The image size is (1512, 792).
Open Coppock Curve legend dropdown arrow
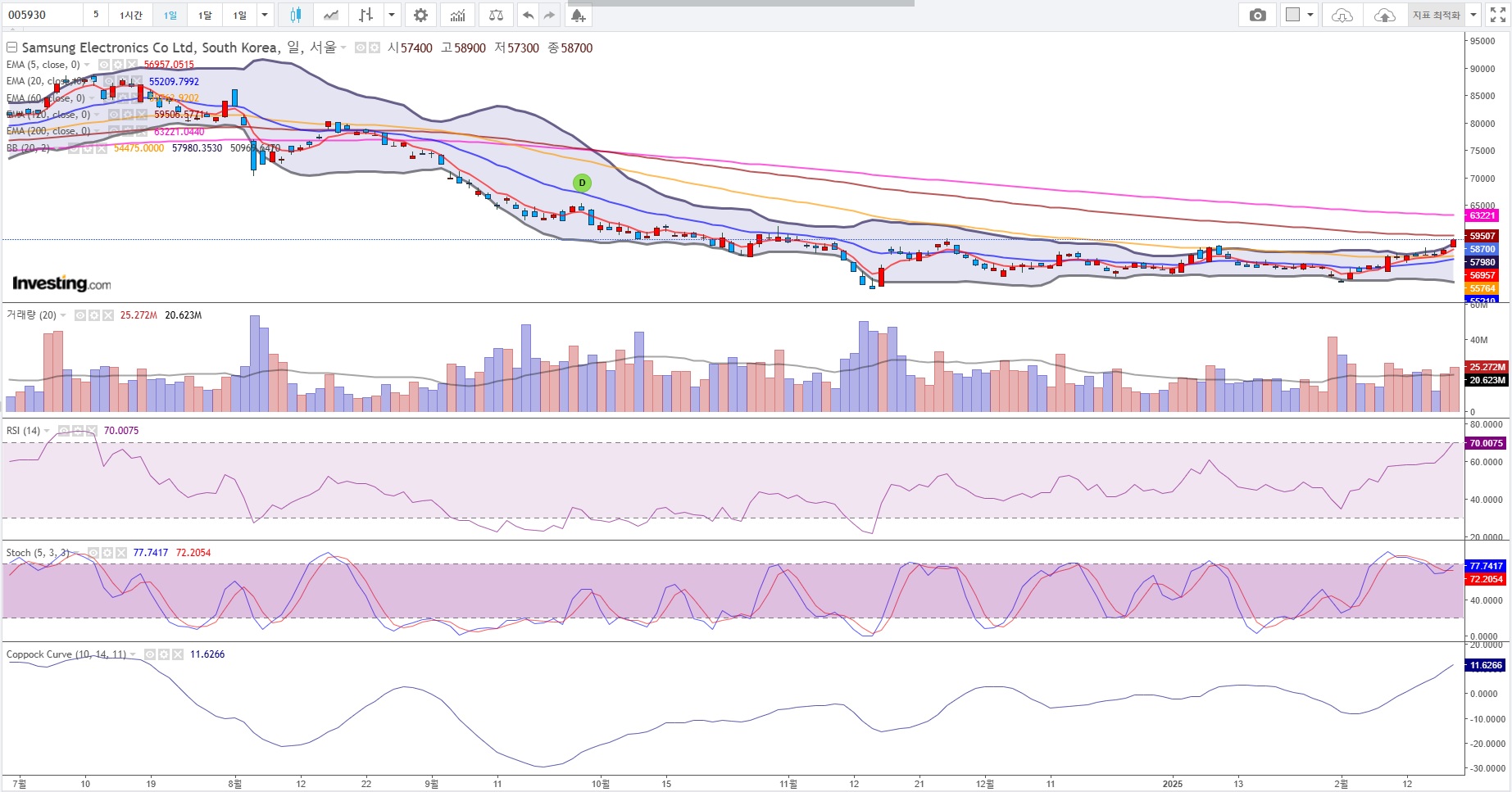click(x=133, y=654)
